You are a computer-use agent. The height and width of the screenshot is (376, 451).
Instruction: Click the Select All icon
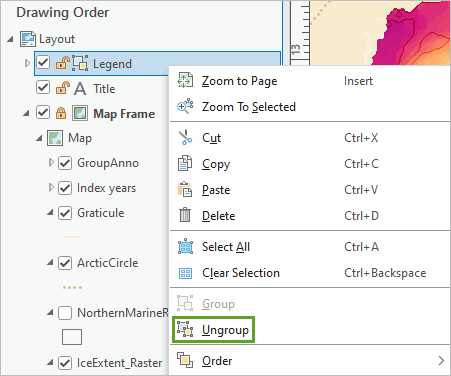click(x=185, y=247)
